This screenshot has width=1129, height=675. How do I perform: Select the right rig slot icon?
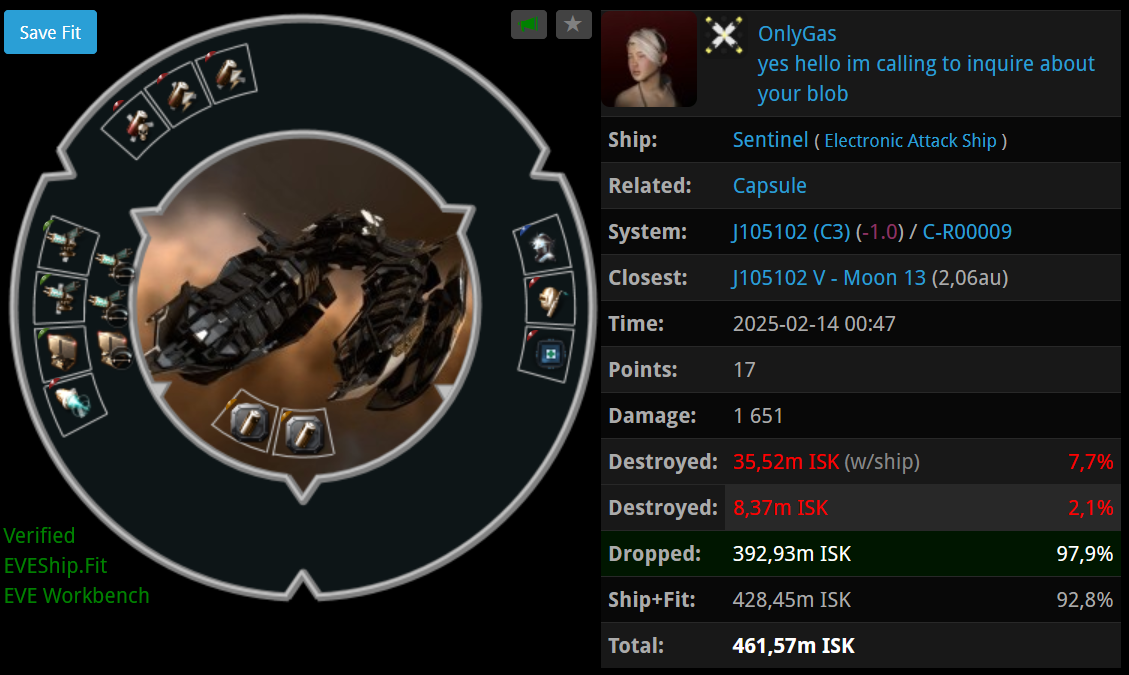(x=304, y=432)
